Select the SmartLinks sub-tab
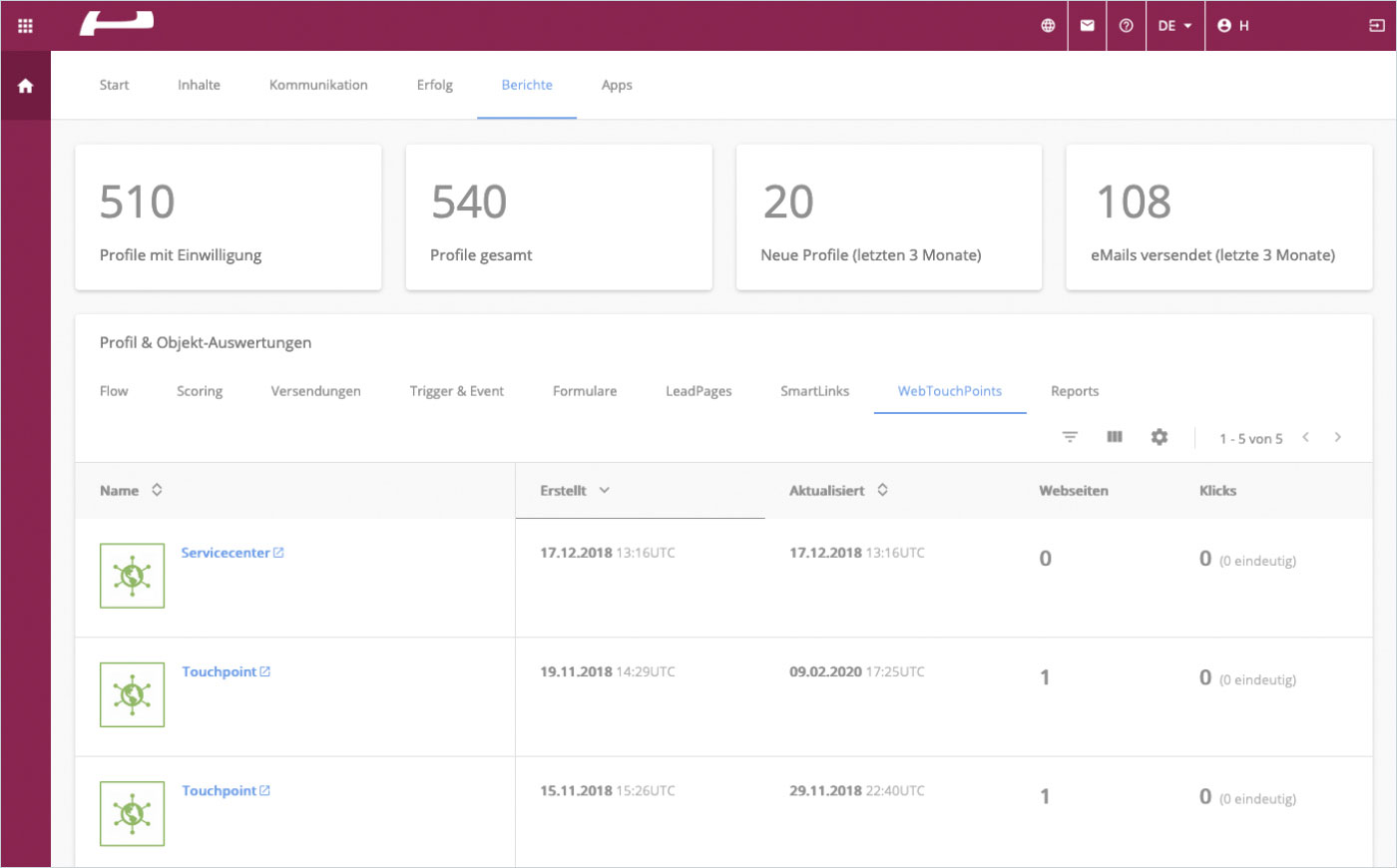The width and height of the screenshot is (1397, 868). point(814,391)
